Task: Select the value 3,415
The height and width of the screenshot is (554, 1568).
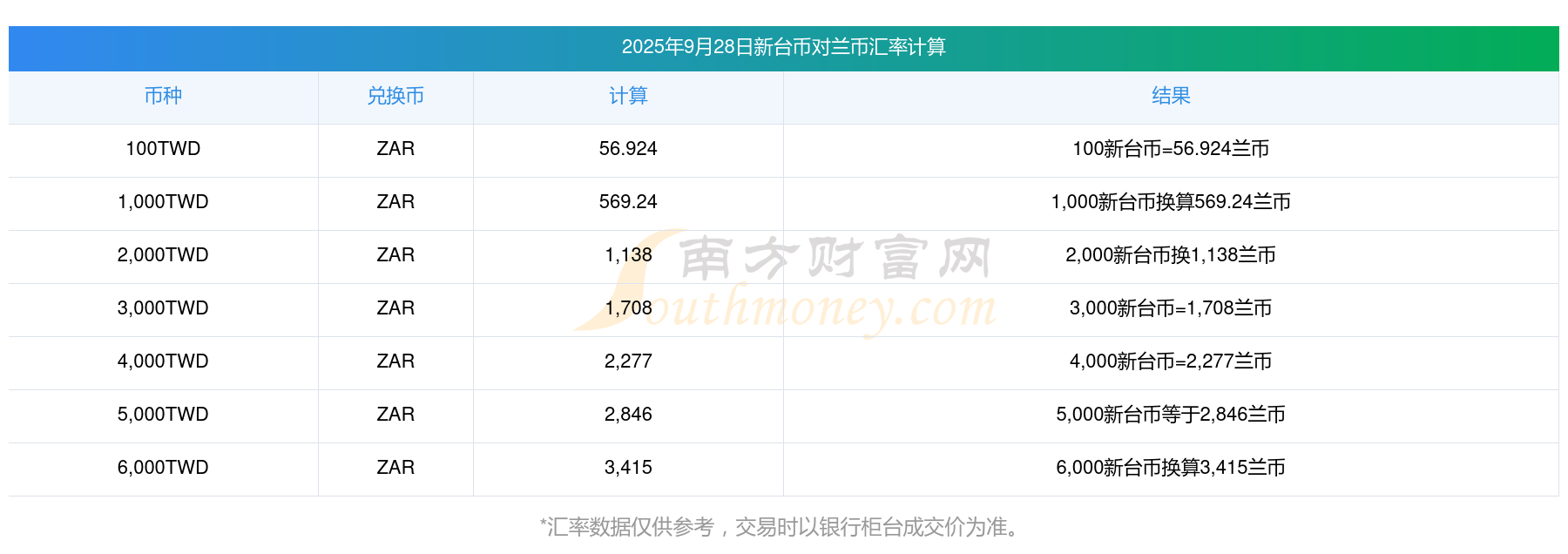Action: (628, 468)
